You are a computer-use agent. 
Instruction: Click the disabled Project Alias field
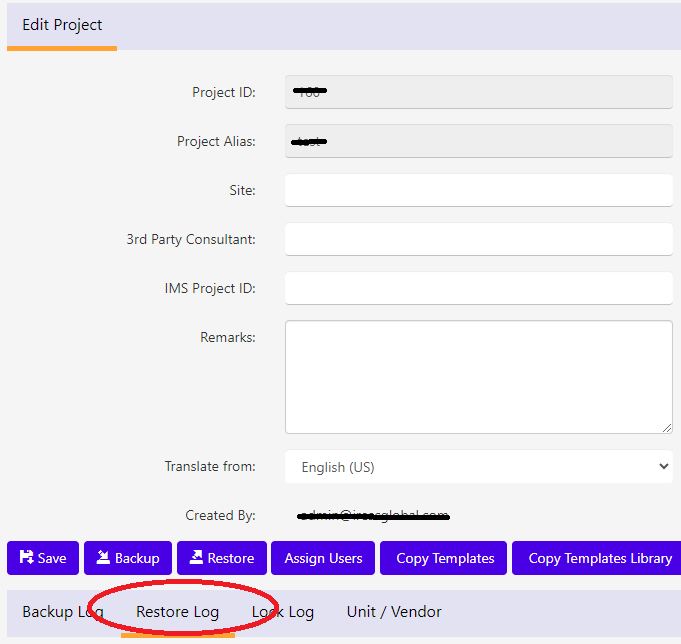pos(478,141)
